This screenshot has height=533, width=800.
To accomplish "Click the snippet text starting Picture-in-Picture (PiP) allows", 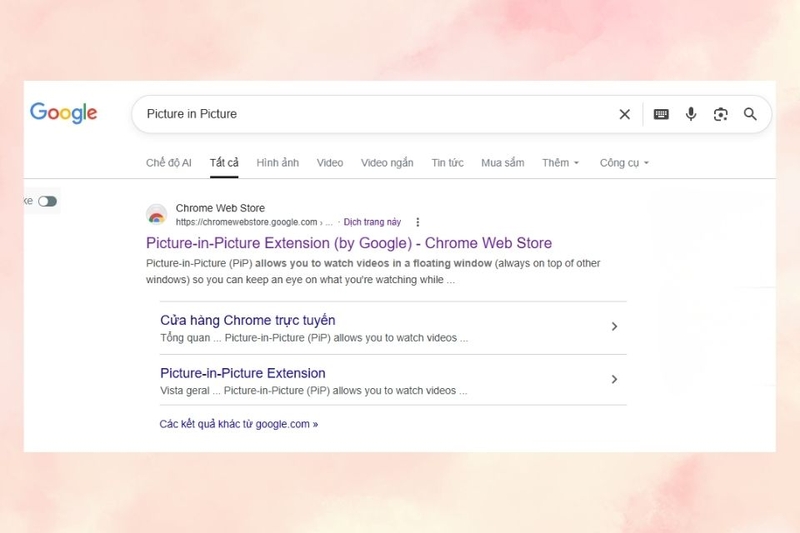I will pyautogui.click(x=373, y=271).
